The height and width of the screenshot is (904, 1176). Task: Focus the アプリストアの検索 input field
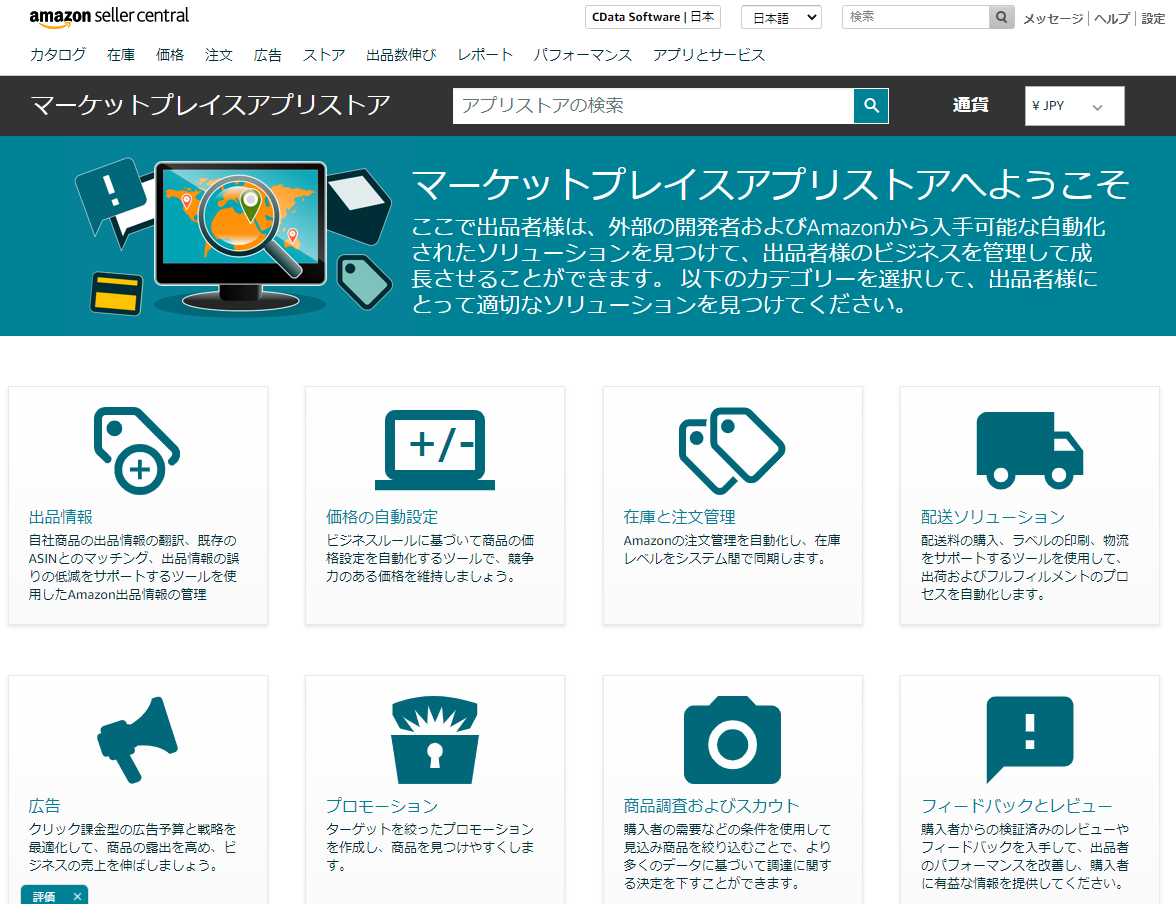pyautogui.click(x=653, y=106)
